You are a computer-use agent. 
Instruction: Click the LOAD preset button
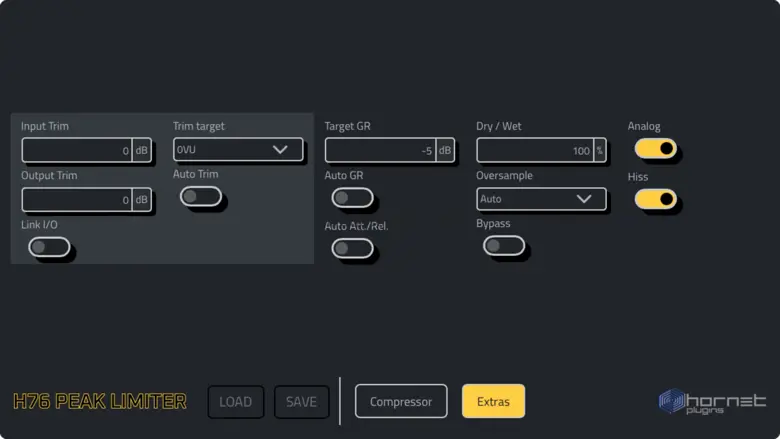pos(236,402)
